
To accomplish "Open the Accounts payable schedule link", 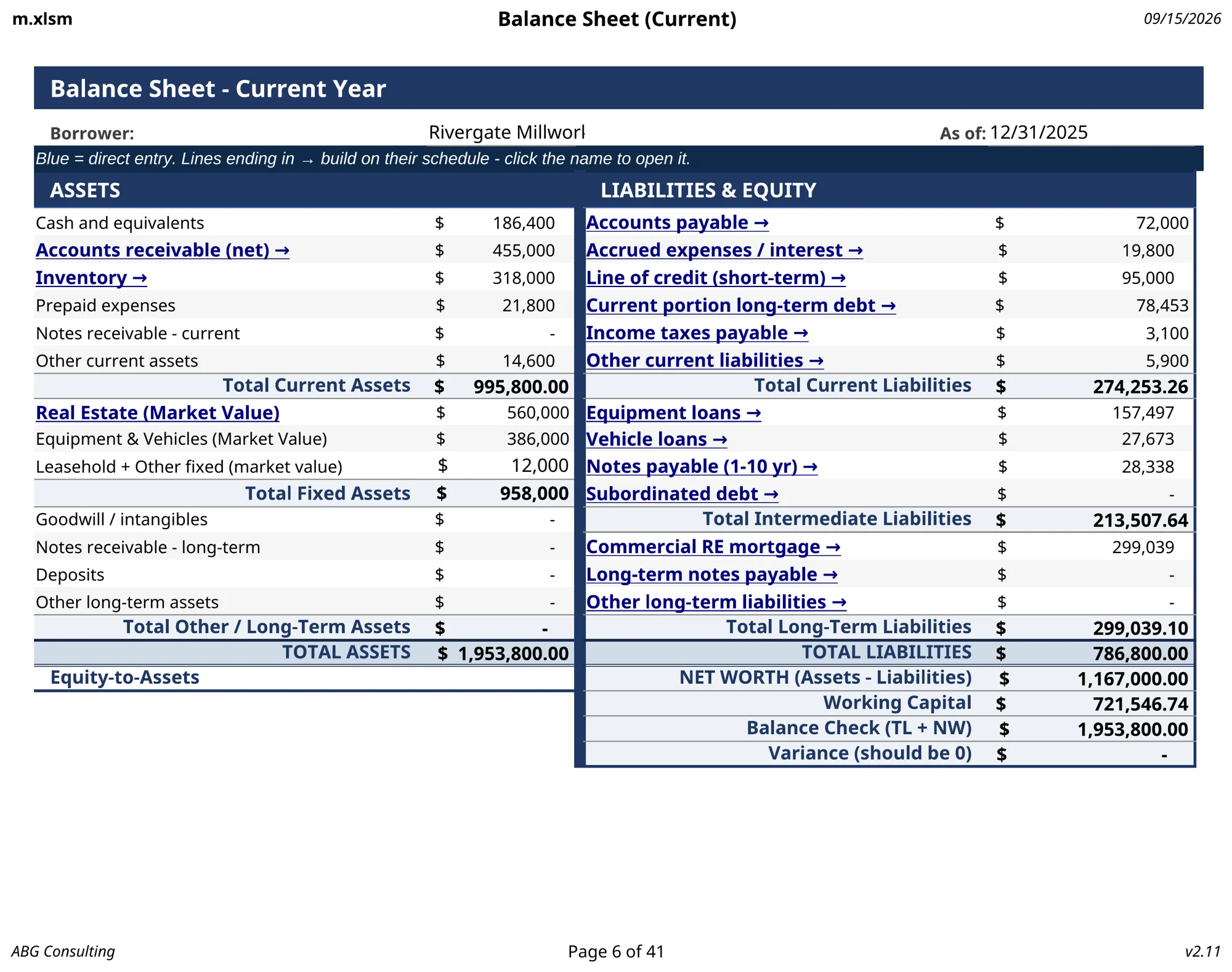I will point(677,222).
